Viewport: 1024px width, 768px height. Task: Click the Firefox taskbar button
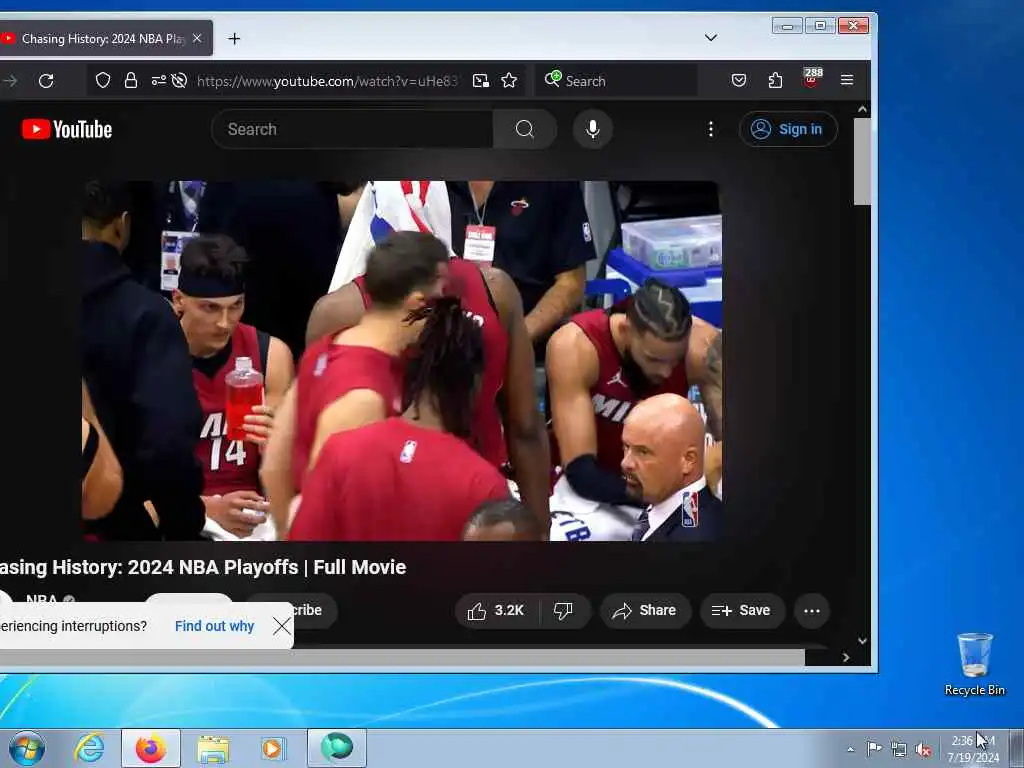(151, 748)
